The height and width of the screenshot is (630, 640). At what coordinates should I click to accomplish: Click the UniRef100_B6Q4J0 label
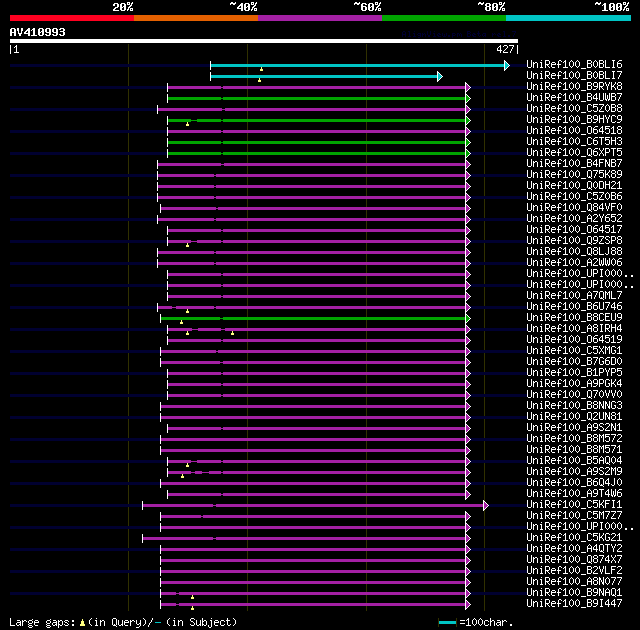point(574,483)
